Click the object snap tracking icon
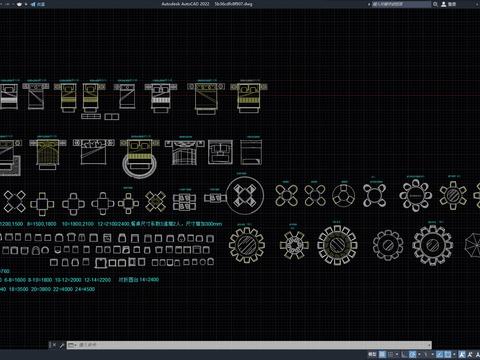Screen dimensions: 480x360 click(x=440, y=354)
